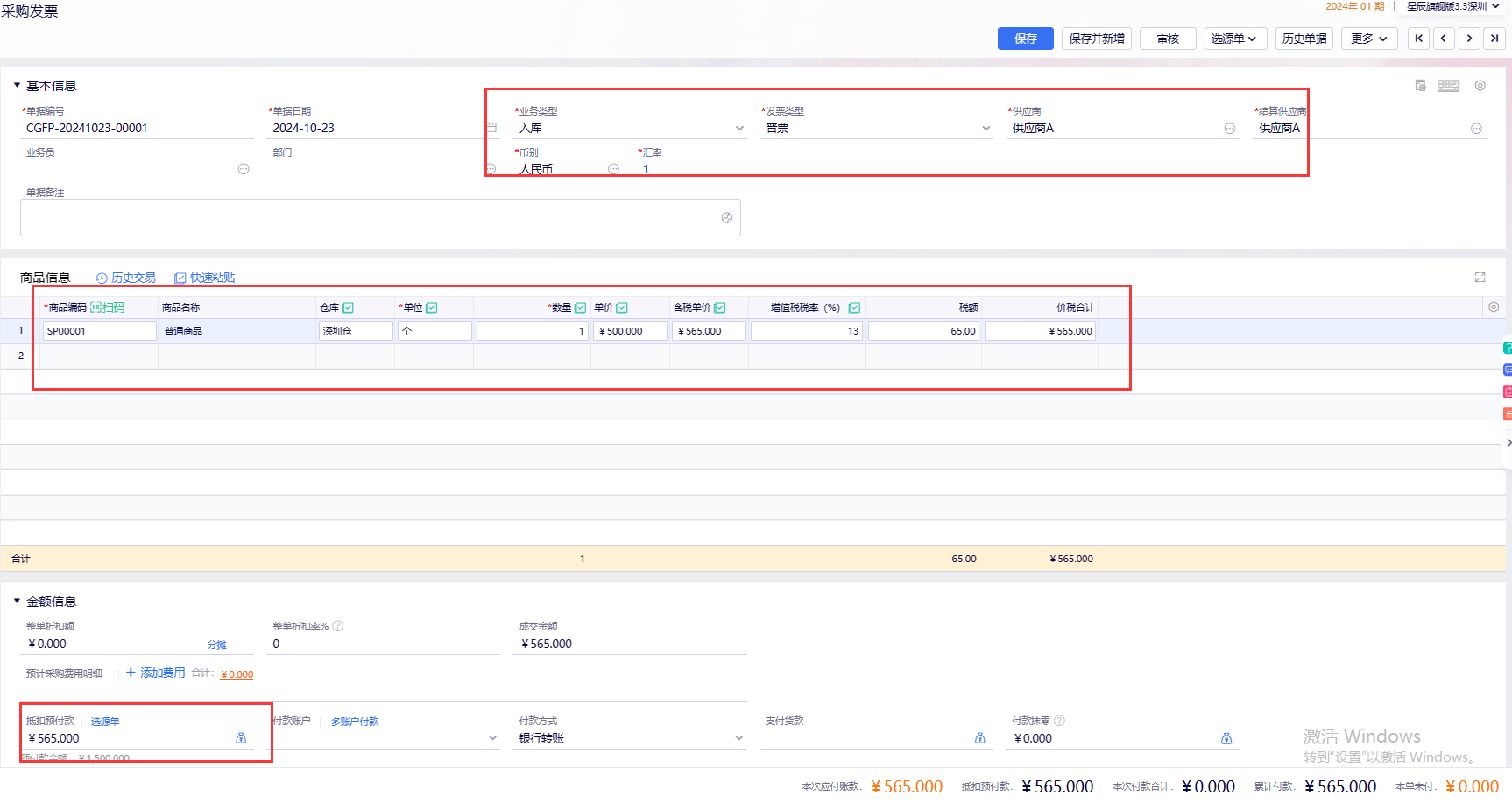This screenshot has height=803, width=1512.
Task: Open the 业务类型 dropdown
Action: point(739,128)
